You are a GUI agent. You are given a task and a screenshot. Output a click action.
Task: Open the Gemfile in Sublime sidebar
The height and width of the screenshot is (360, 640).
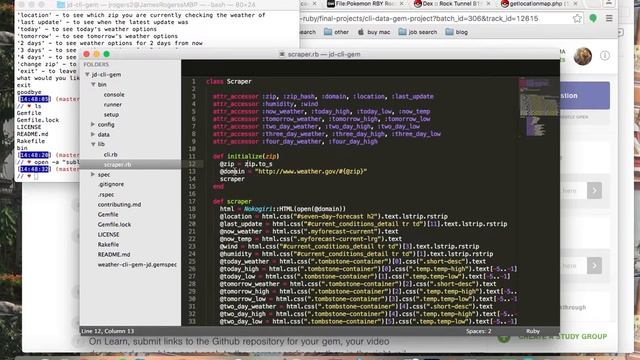pyautogui.click(x=108, y=214)
